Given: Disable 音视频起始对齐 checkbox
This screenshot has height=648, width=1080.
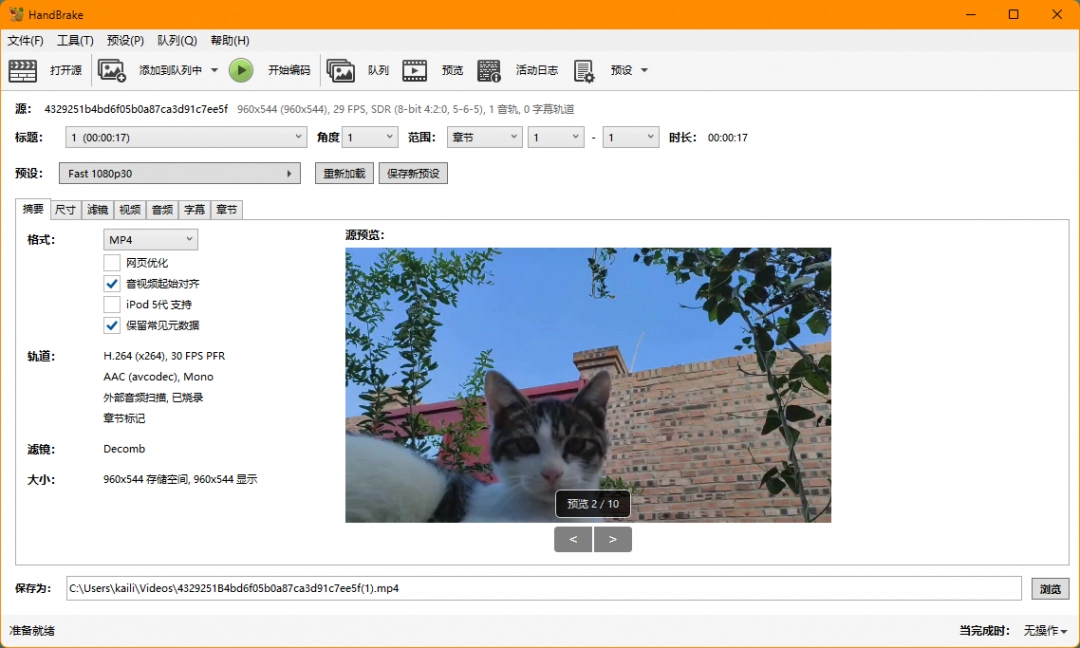Looking at the screenshot, I should coord(113,283).
